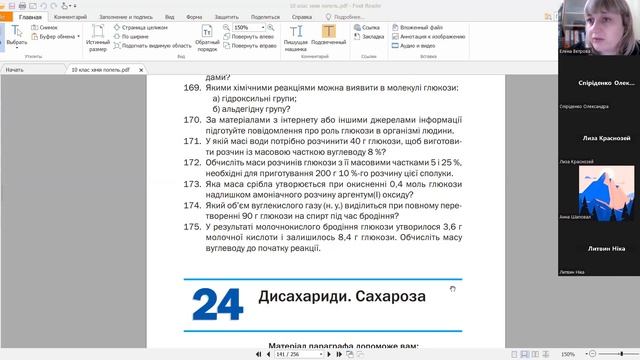640x360 pixels.
Task: Click the Ссылка link tool
Action: point(367,27)
